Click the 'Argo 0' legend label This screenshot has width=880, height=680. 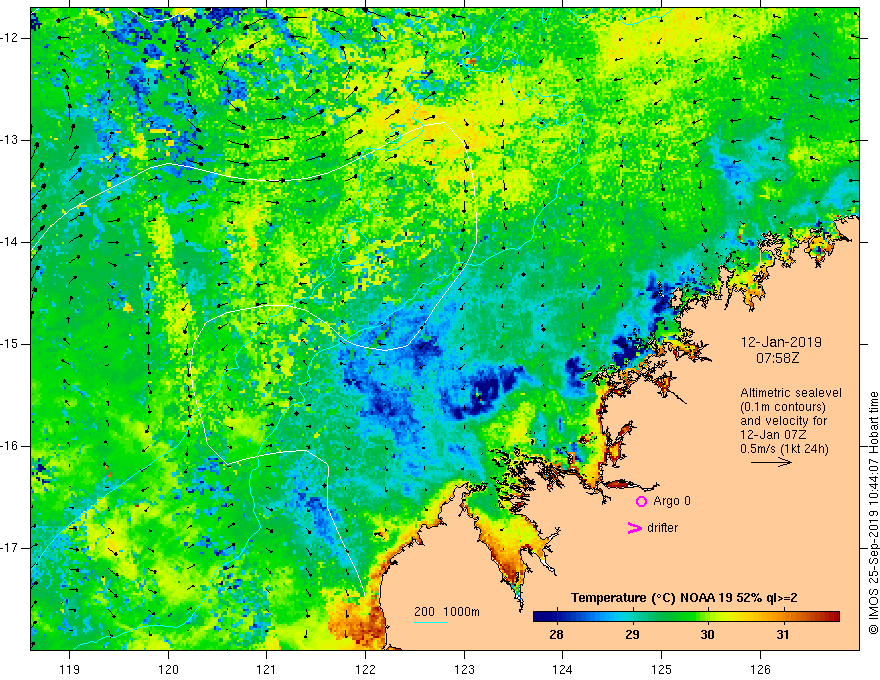pyautogui.click(x=672, y=500)
